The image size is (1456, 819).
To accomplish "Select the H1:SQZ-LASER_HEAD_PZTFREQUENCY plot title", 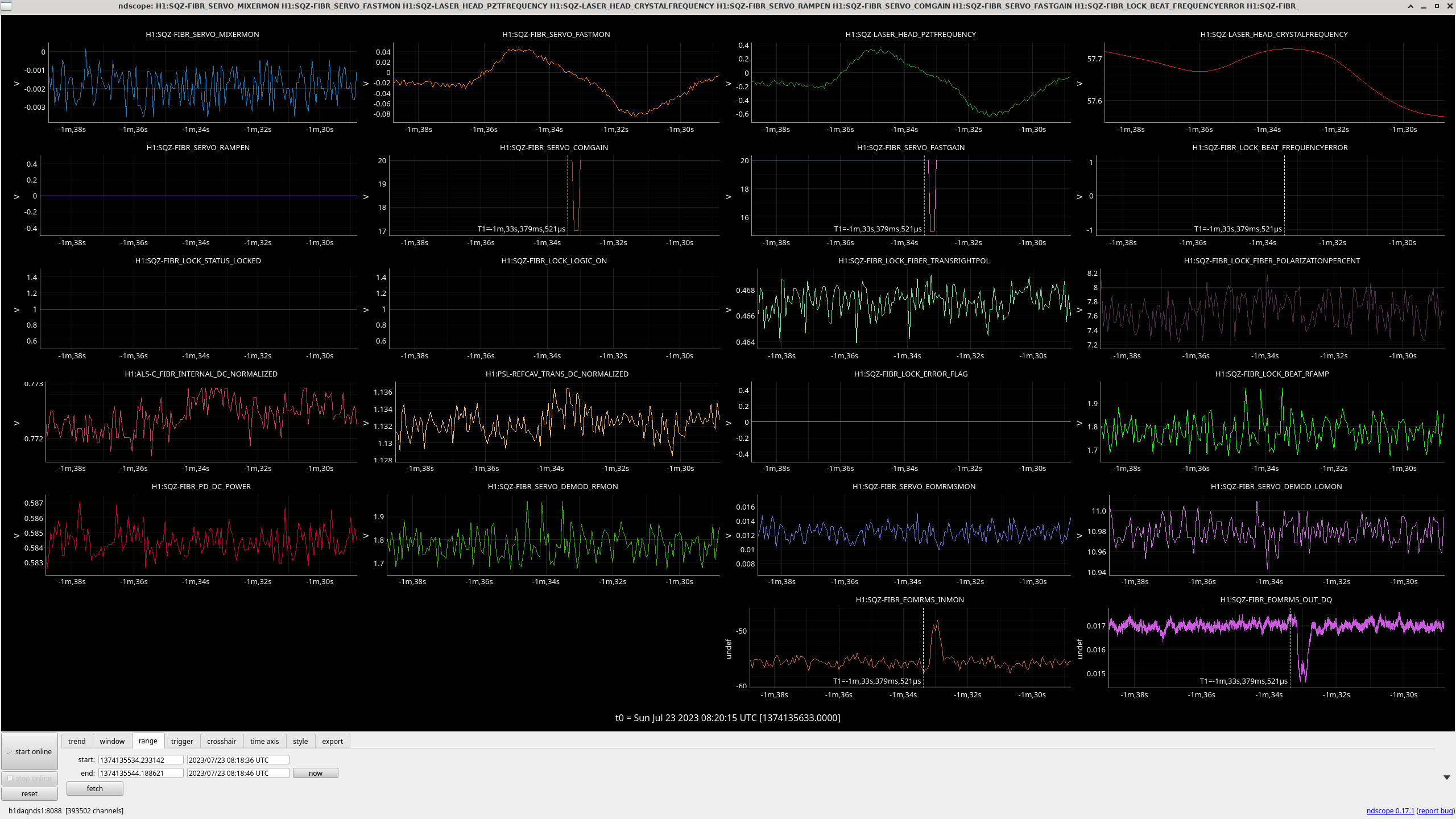I will click(911, 34).
